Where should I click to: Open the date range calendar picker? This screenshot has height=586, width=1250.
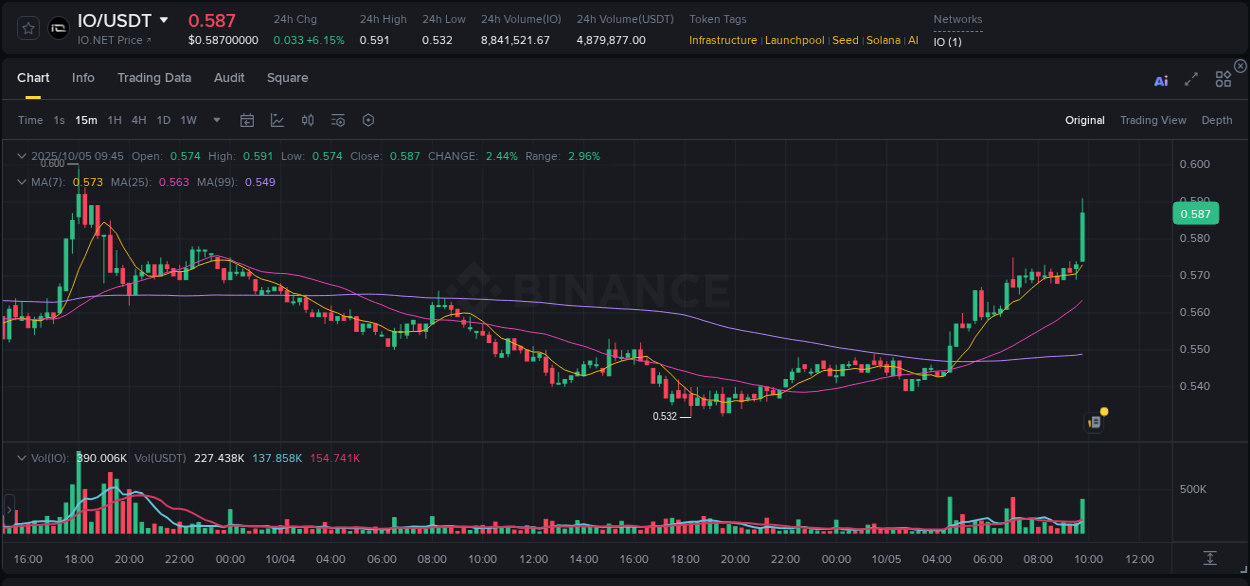click(247, 119)
